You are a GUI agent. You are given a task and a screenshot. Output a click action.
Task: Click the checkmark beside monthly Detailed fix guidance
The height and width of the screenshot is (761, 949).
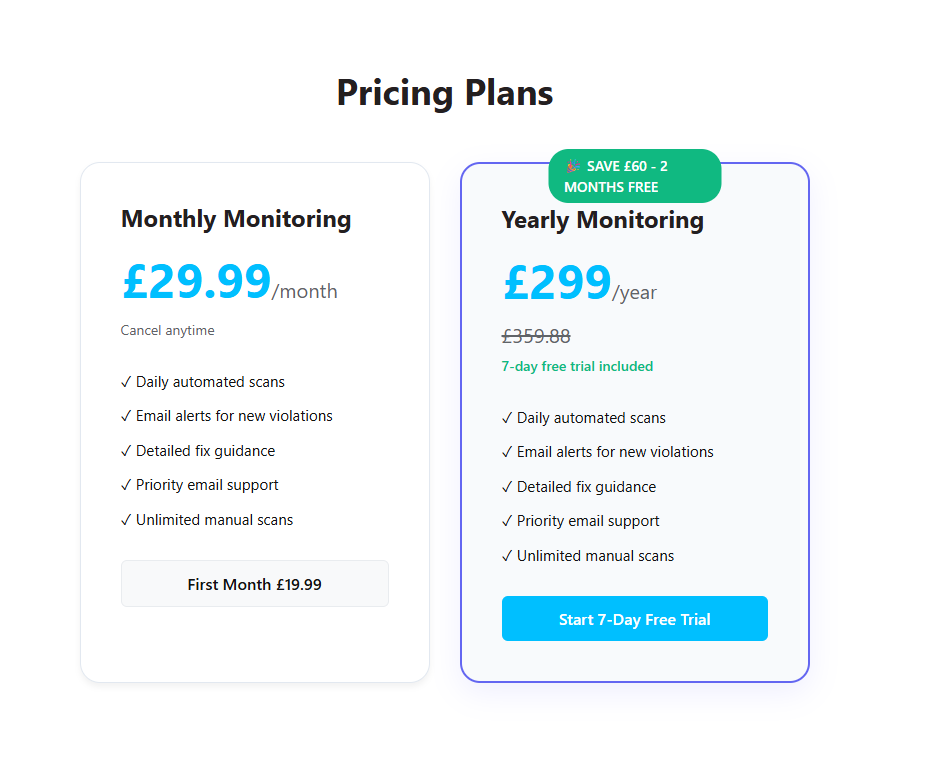[126, 451]
